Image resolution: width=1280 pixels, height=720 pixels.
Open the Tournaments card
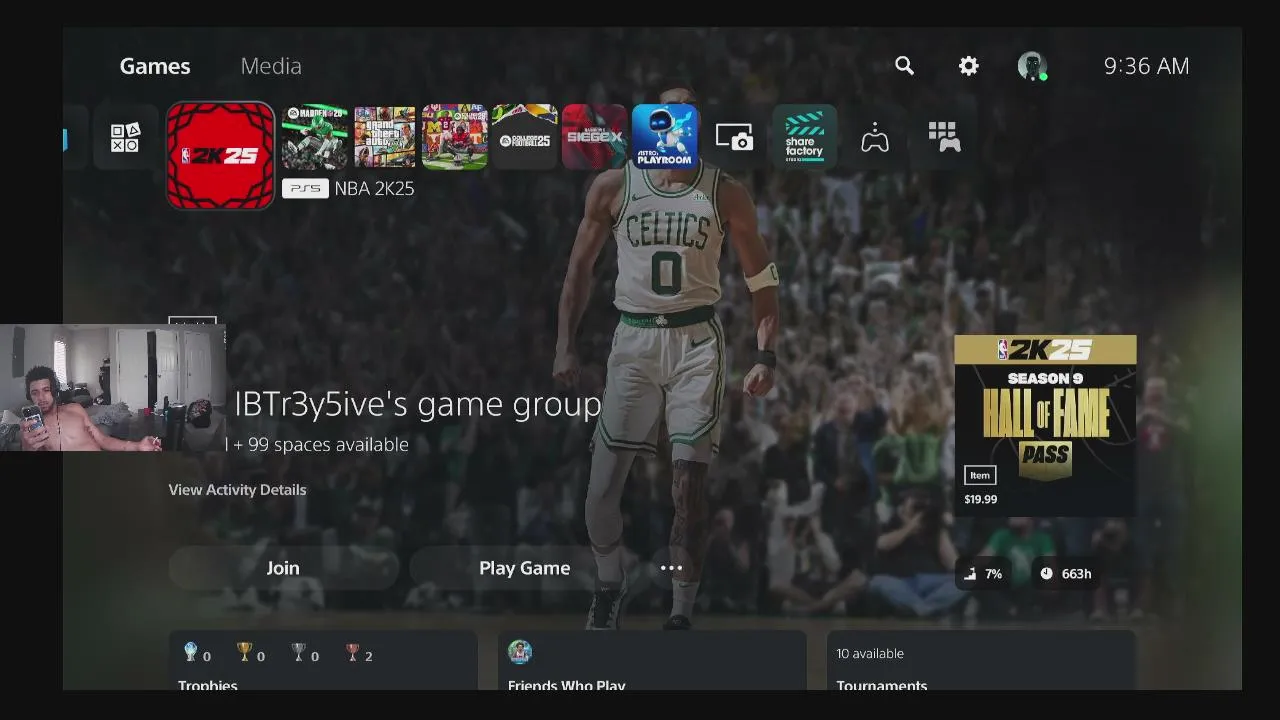(x=981, y=661)
